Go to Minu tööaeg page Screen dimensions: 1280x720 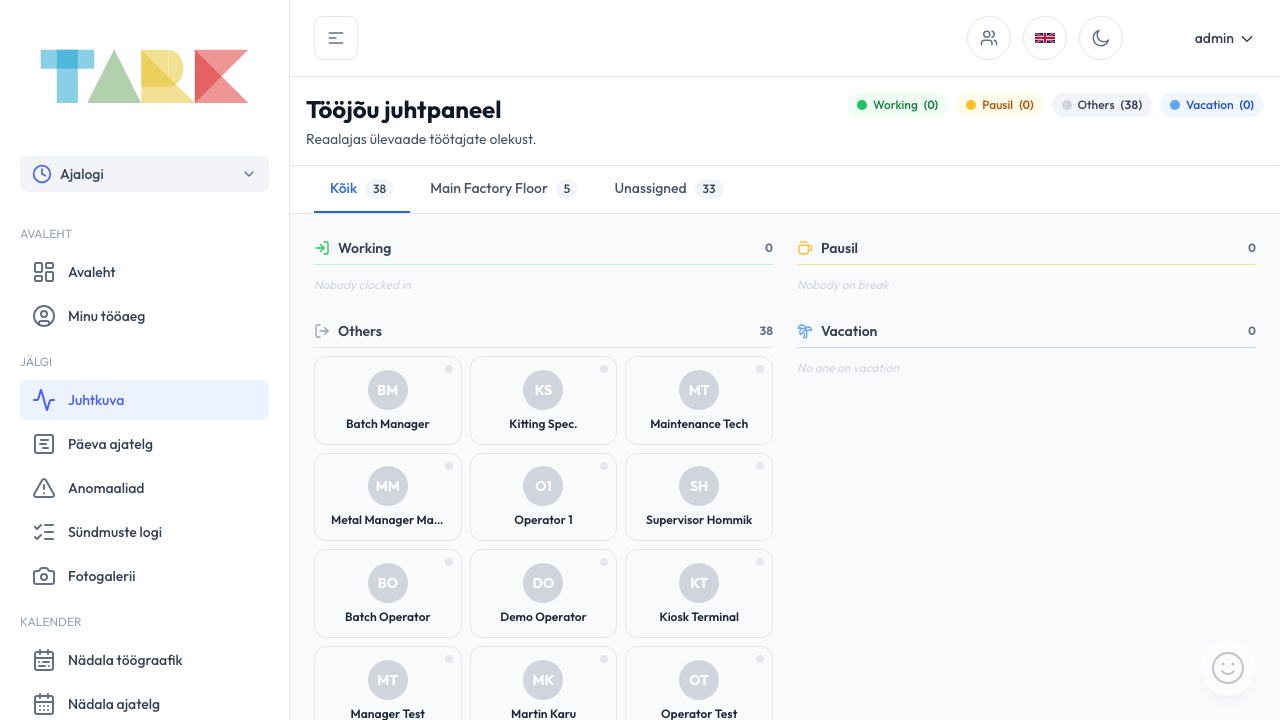[106, 316]
